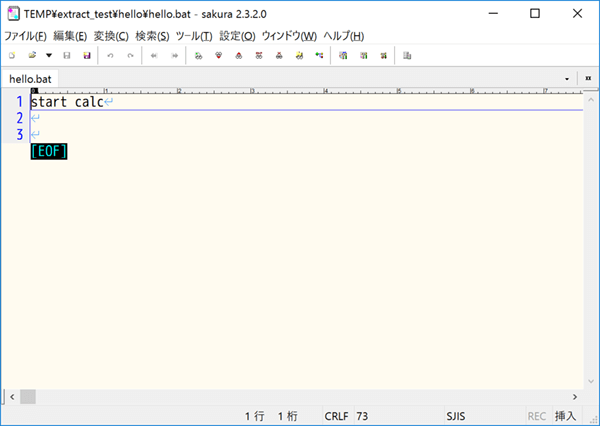This screenshot has height=426, width=600.
Task: Open the Grep search icon
Action: pyautogui.click(x=299, y=55)
